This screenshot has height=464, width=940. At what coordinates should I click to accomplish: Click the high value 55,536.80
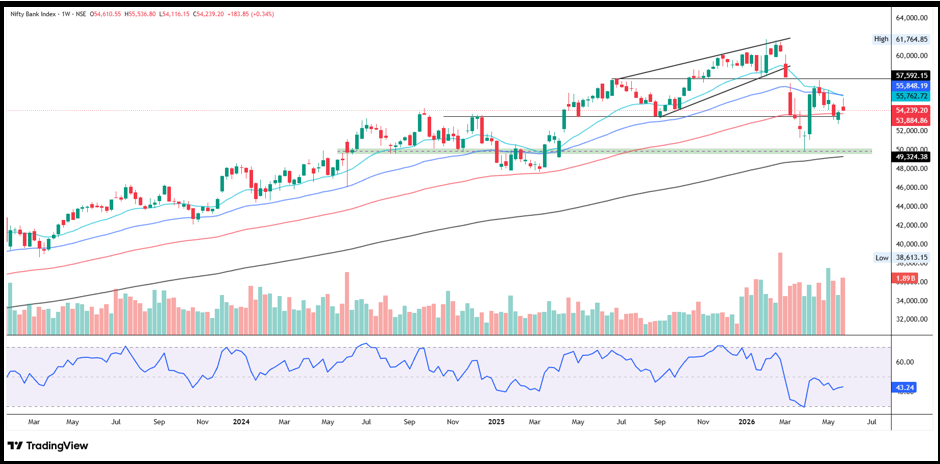pos(144,14)
